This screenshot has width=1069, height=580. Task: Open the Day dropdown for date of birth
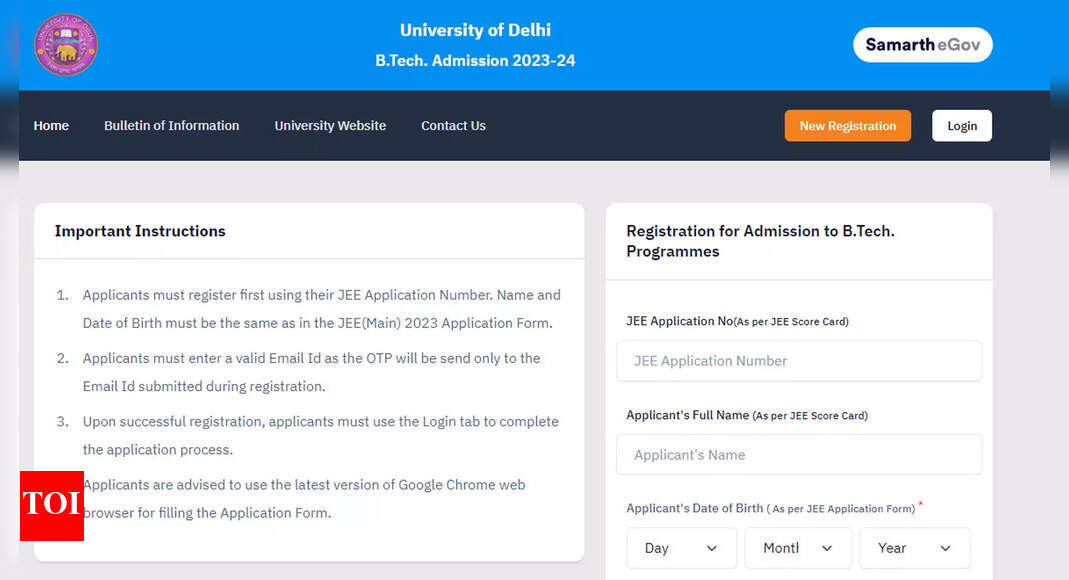[x=682, y=548]
